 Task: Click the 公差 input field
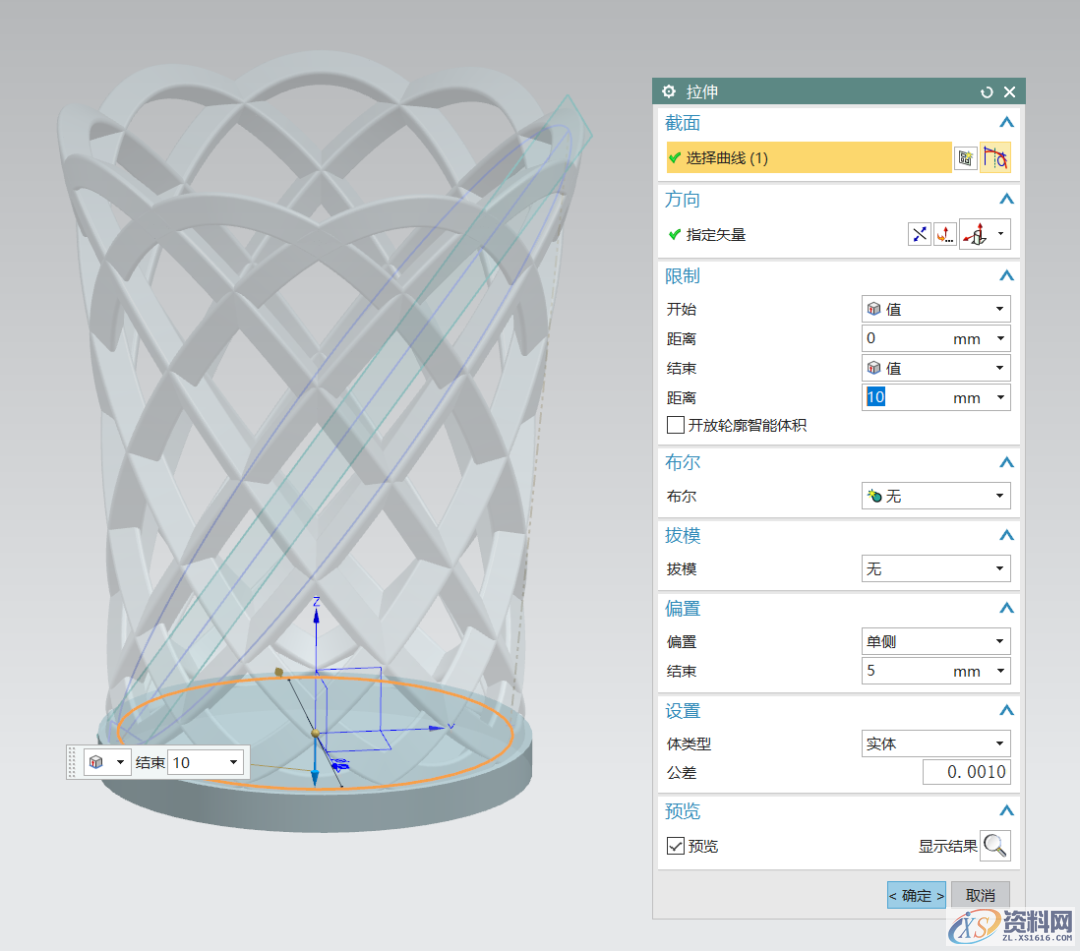coord(966,773)
